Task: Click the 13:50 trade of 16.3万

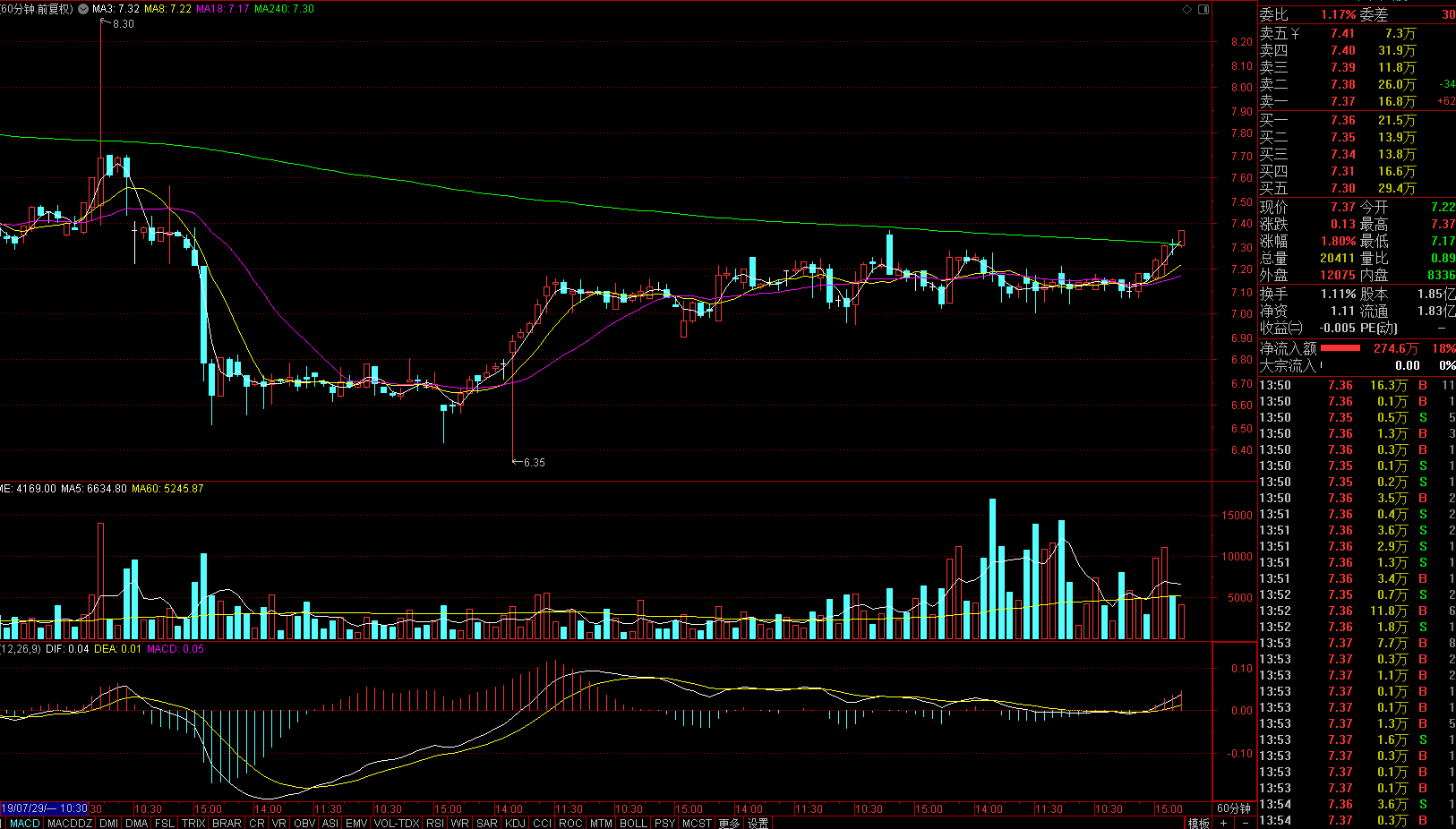Action: tap(1357, 385)
